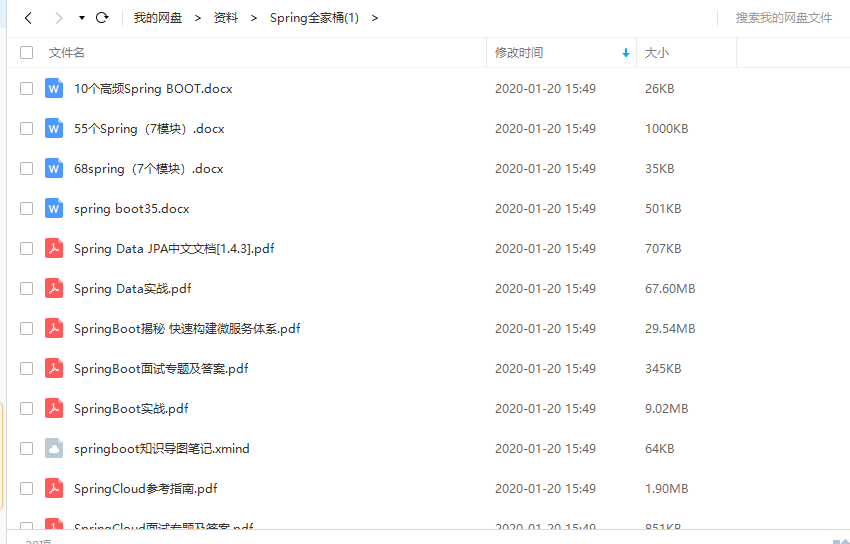850x544 pixels.
Task: Select file name springboot知识导图笔记.xmind
Action: pos(162,449)
